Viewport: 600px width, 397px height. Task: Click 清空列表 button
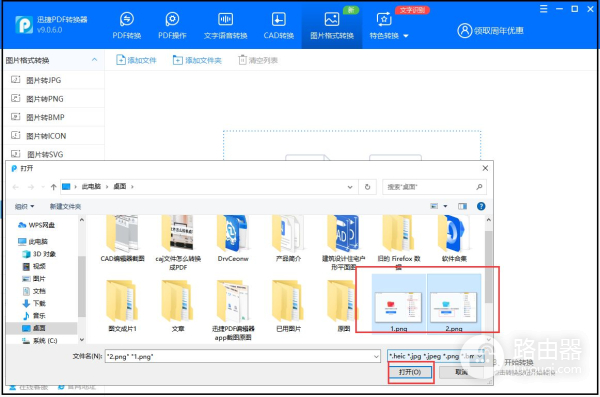[258, 60]
